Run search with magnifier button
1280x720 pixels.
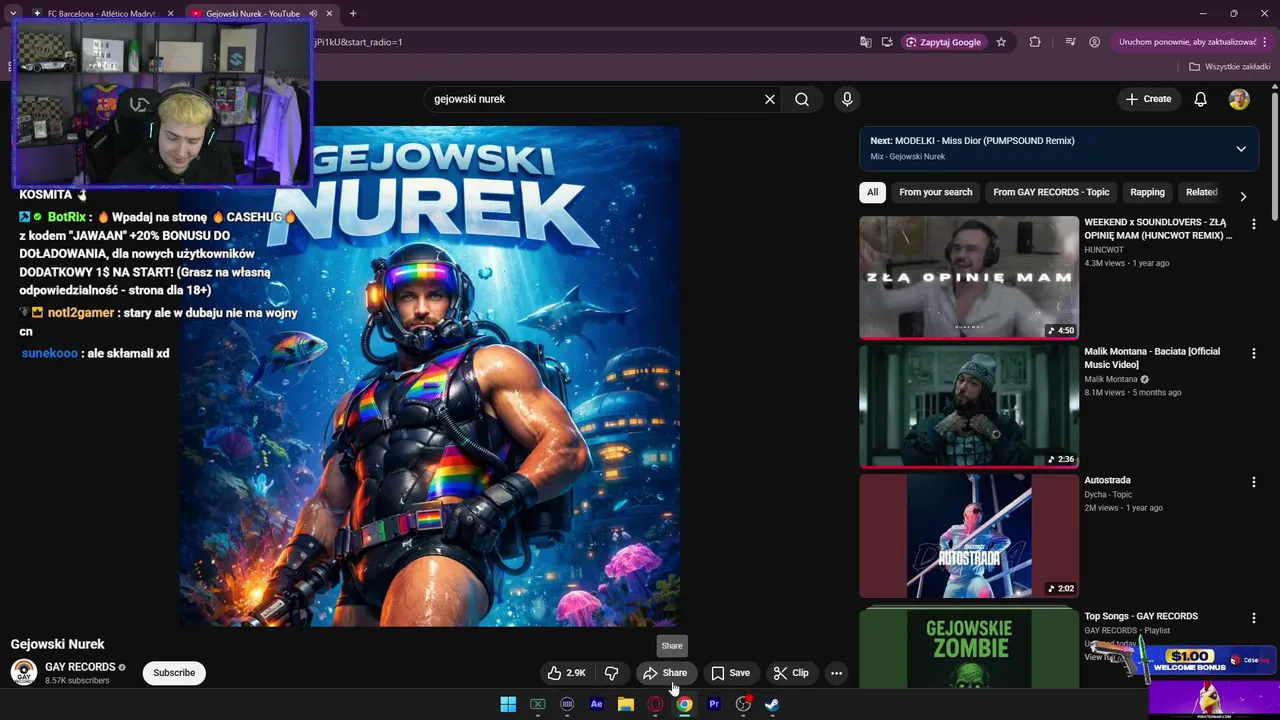802,99
